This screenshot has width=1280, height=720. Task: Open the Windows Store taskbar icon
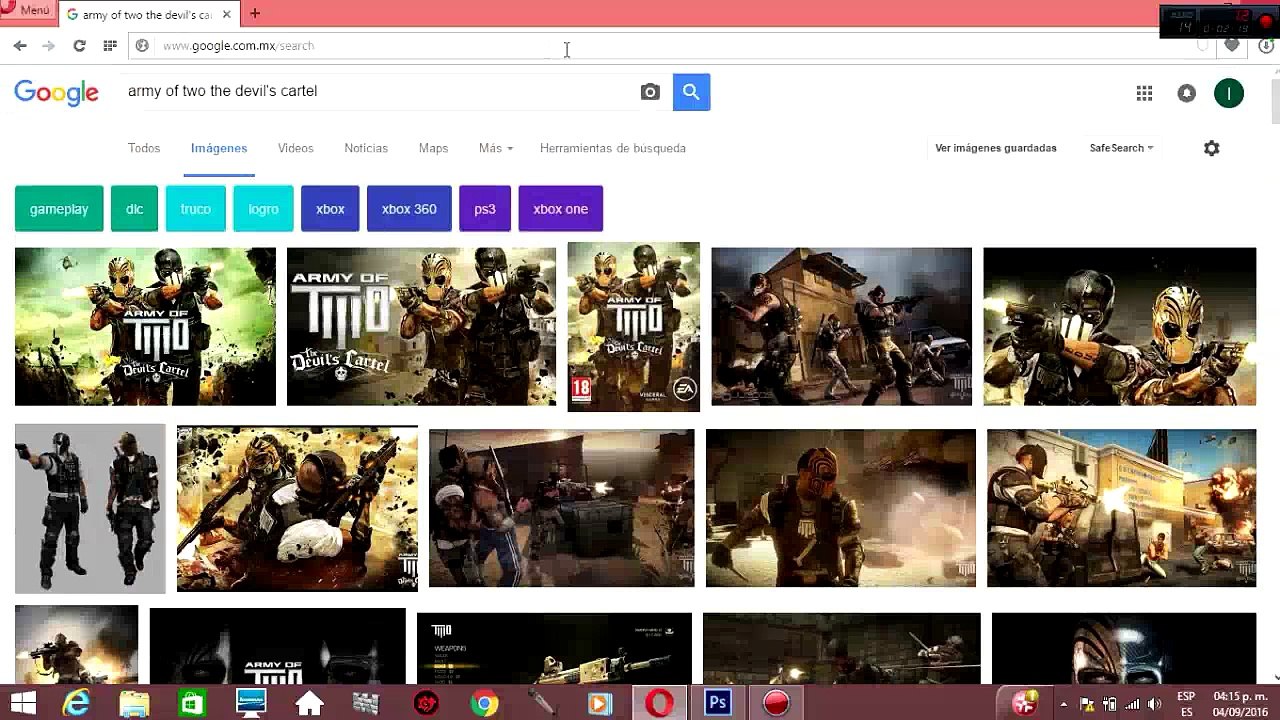192,703
